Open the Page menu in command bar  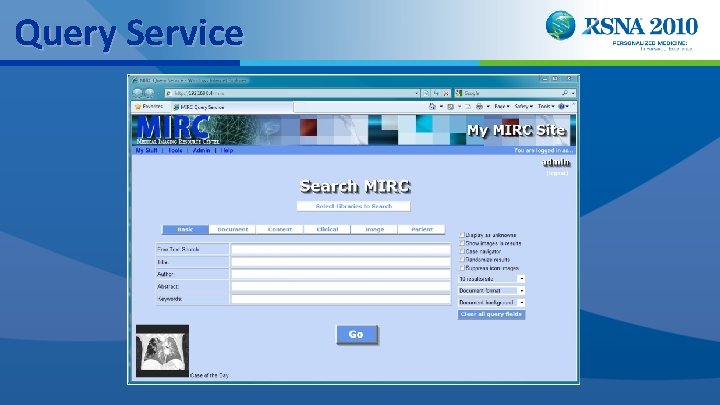click(501, 107)
